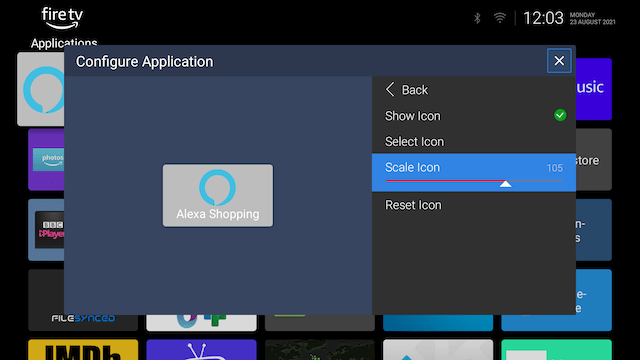Open the Alexa app tile behind dialog
The image size is (640, 360).
click(41, 89)
